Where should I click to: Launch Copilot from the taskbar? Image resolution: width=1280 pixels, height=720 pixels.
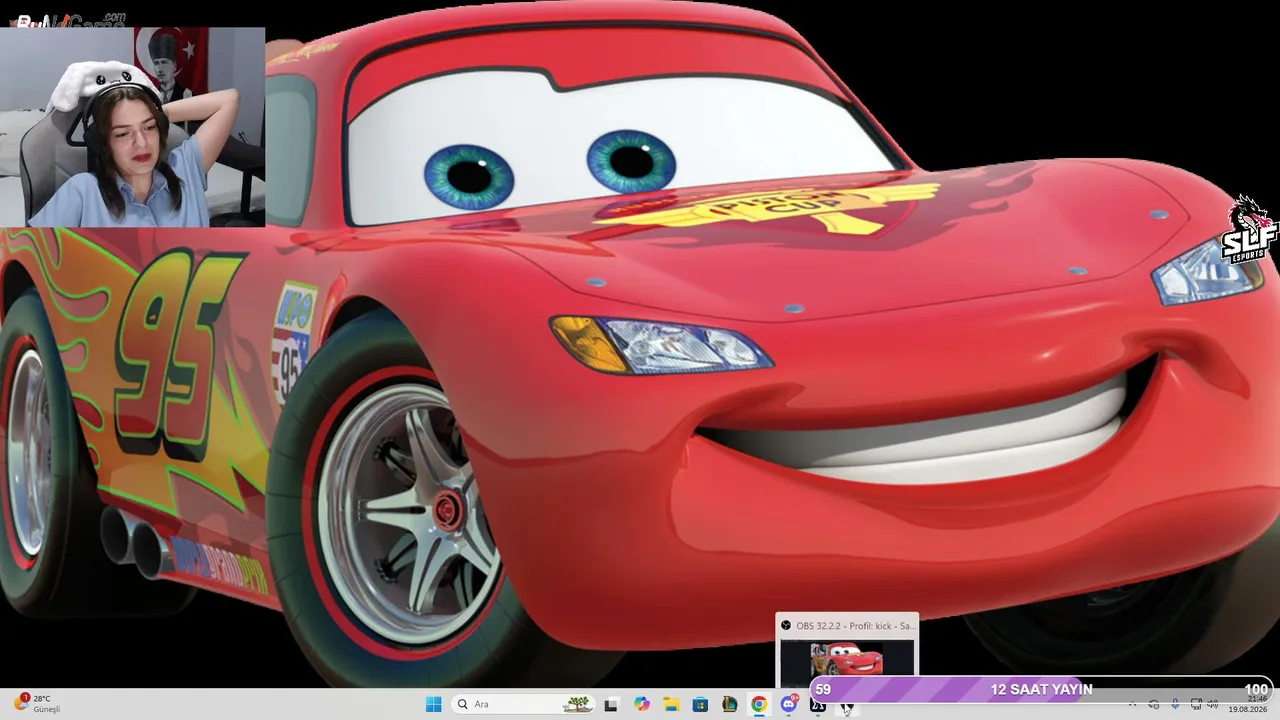tap(642, 704)
